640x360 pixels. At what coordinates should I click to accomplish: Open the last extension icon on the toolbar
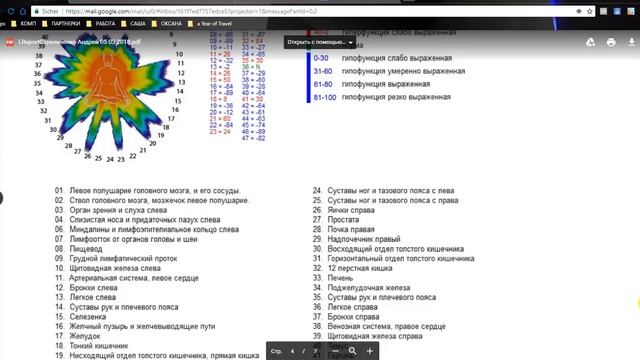631,11
